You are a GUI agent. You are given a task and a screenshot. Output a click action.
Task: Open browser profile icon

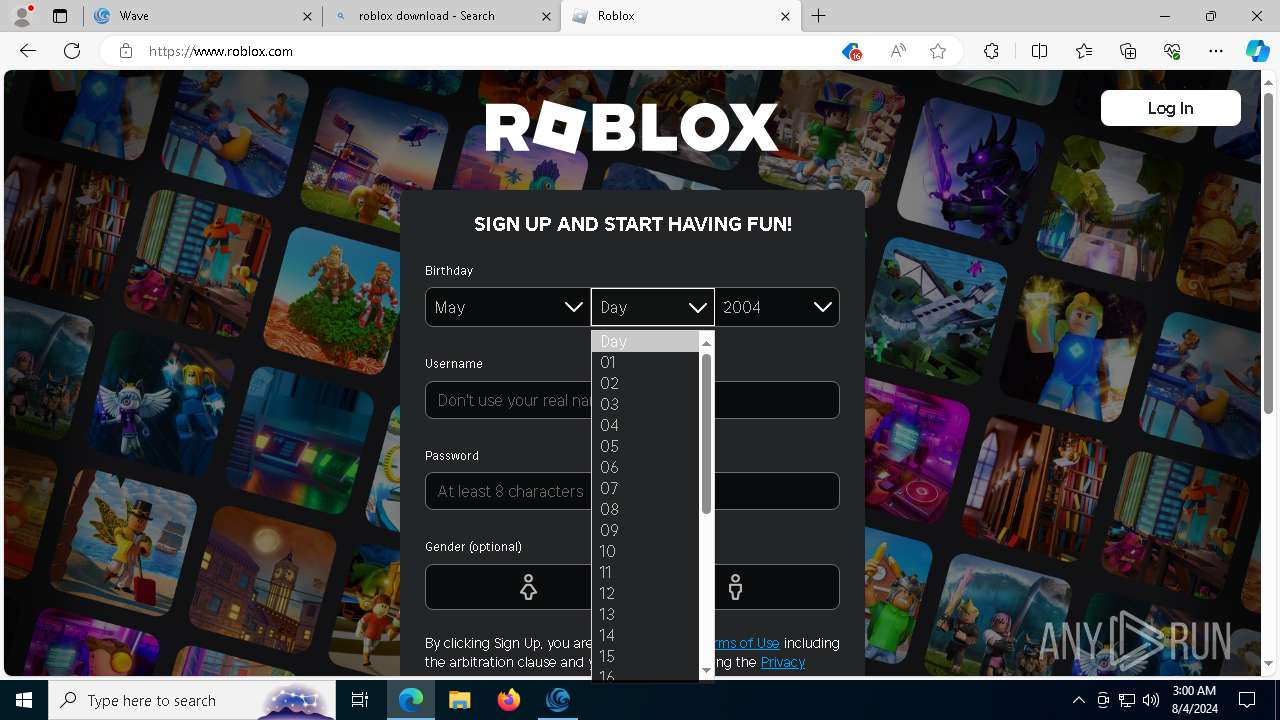click(x=22, y=16)
